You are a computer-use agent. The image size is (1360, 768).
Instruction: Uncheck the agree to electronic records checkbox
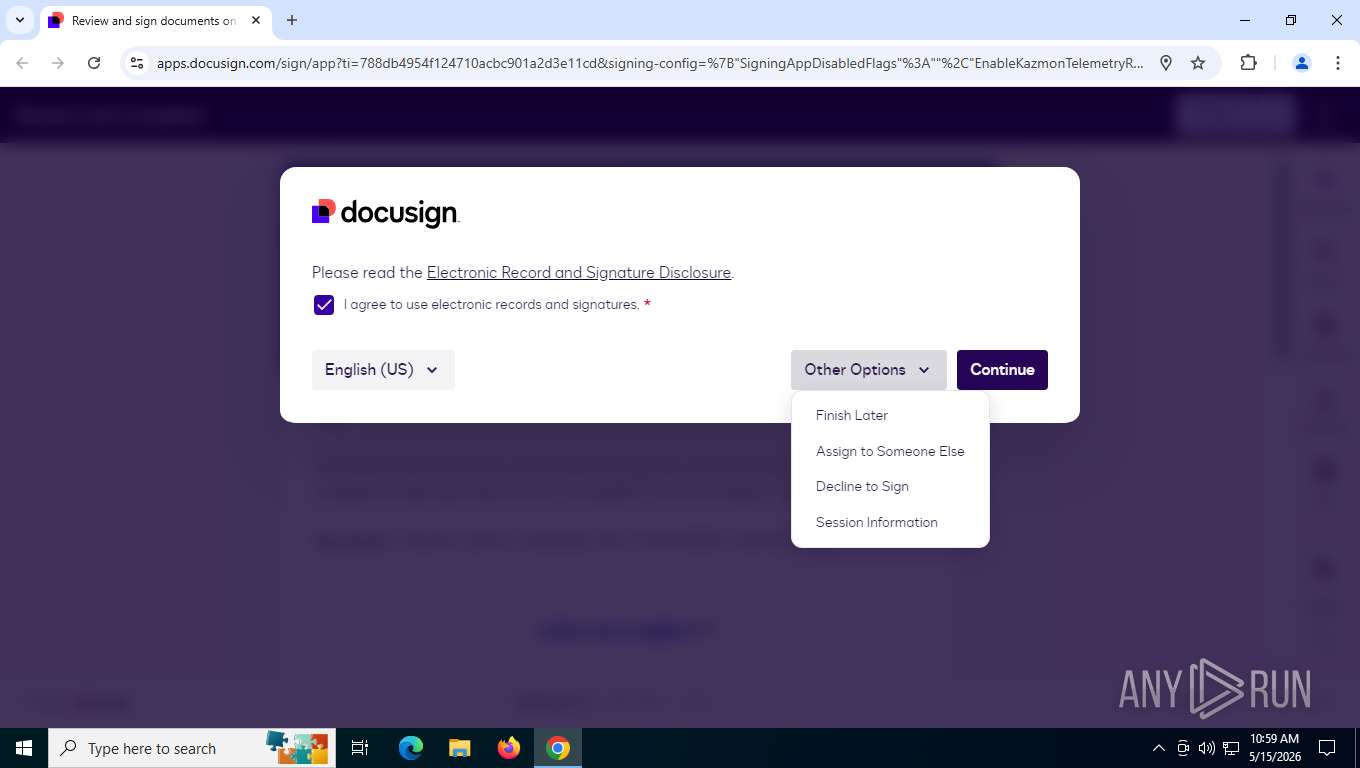pos(324,305)
